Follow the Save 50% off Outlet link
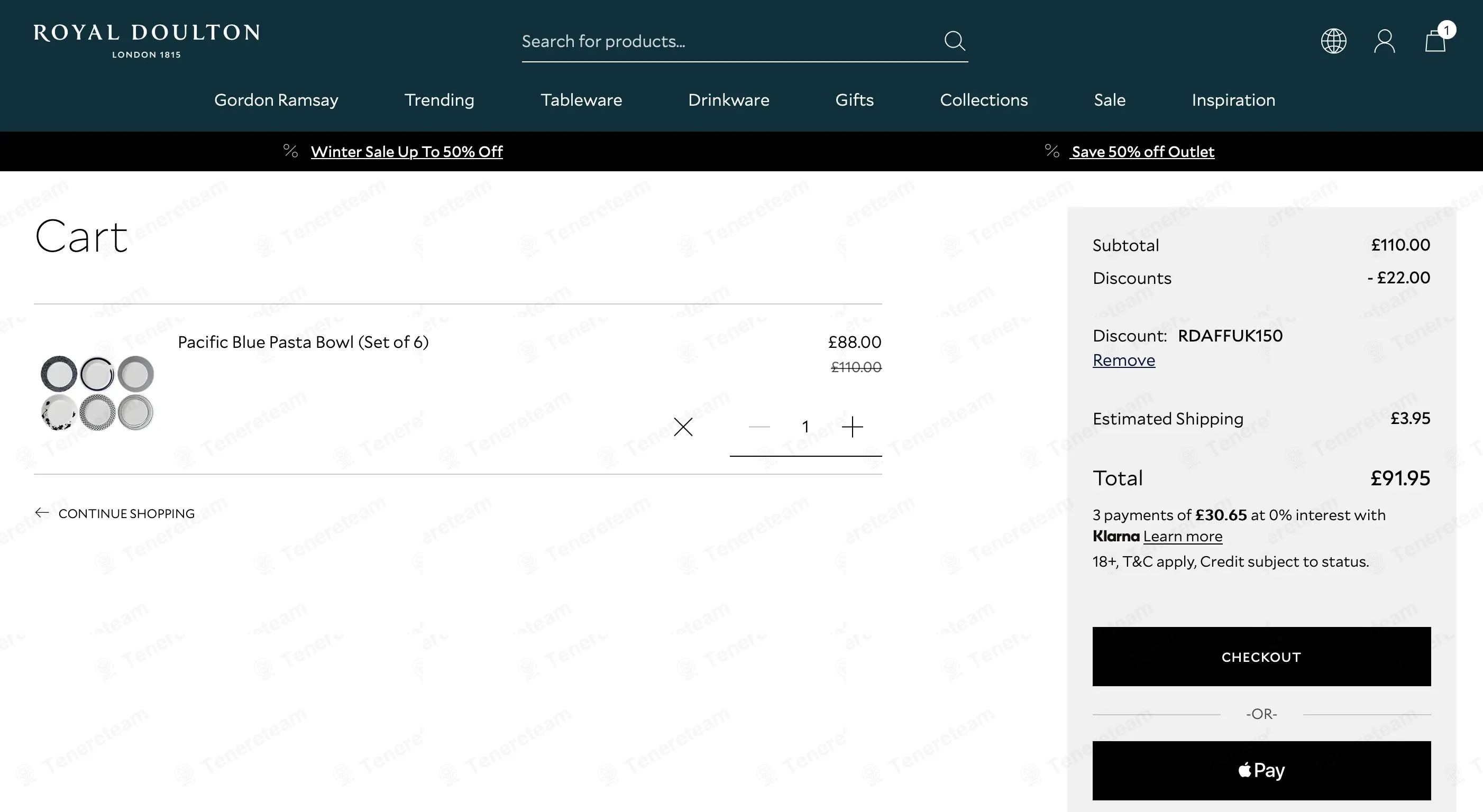Viewport: 1483px width, 812px height. pyautogui.click(x=1143, y=152)
